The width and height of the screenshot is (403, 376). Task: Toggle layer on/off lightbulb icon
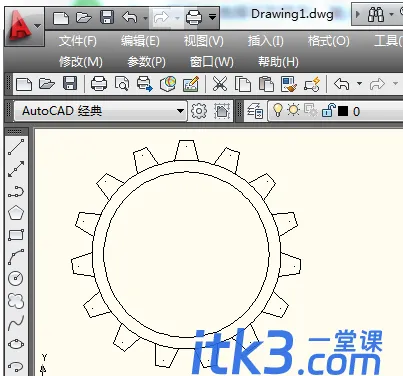277,110
